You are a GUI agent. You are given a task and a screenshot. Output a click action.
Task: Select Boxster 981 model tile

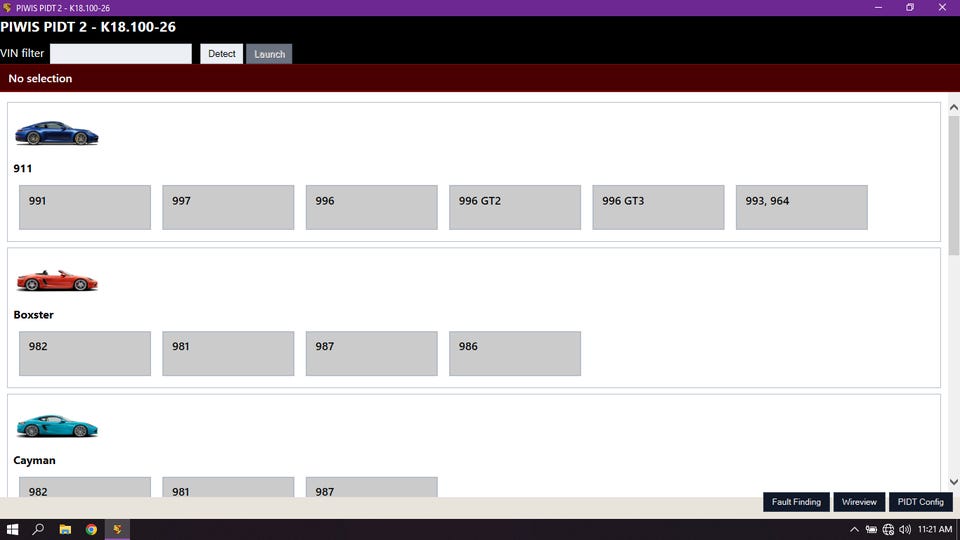pyautogui.click(x=228, y=353)
